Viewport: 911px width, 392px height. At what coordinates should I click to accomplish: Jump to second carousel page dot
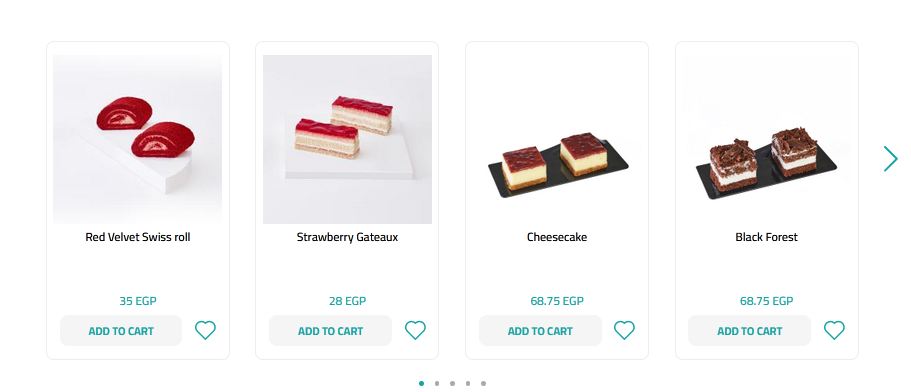[x=437, y=383]
